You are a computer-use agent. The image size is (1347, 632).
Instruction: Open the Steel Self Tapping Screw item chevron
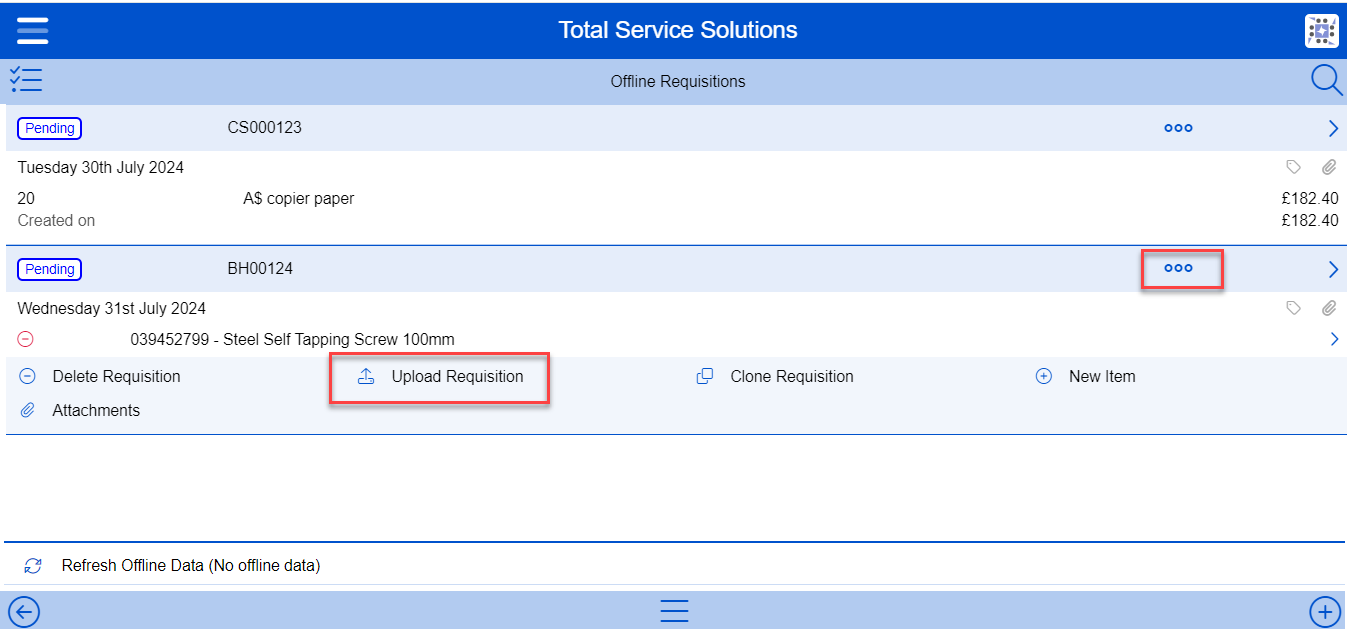pyautogui.click(x=1334, y=340)
